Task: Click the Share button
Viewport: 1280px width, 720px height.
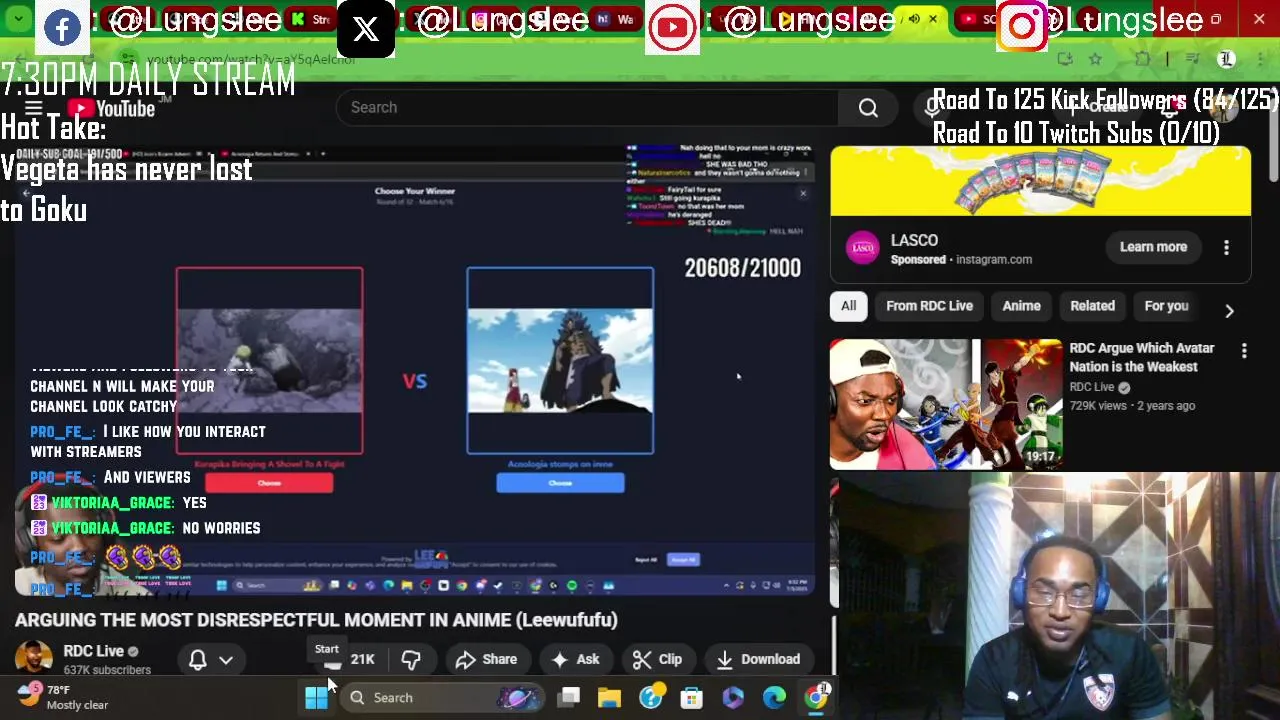Action: pyautogui.click(x=487, y=659)
